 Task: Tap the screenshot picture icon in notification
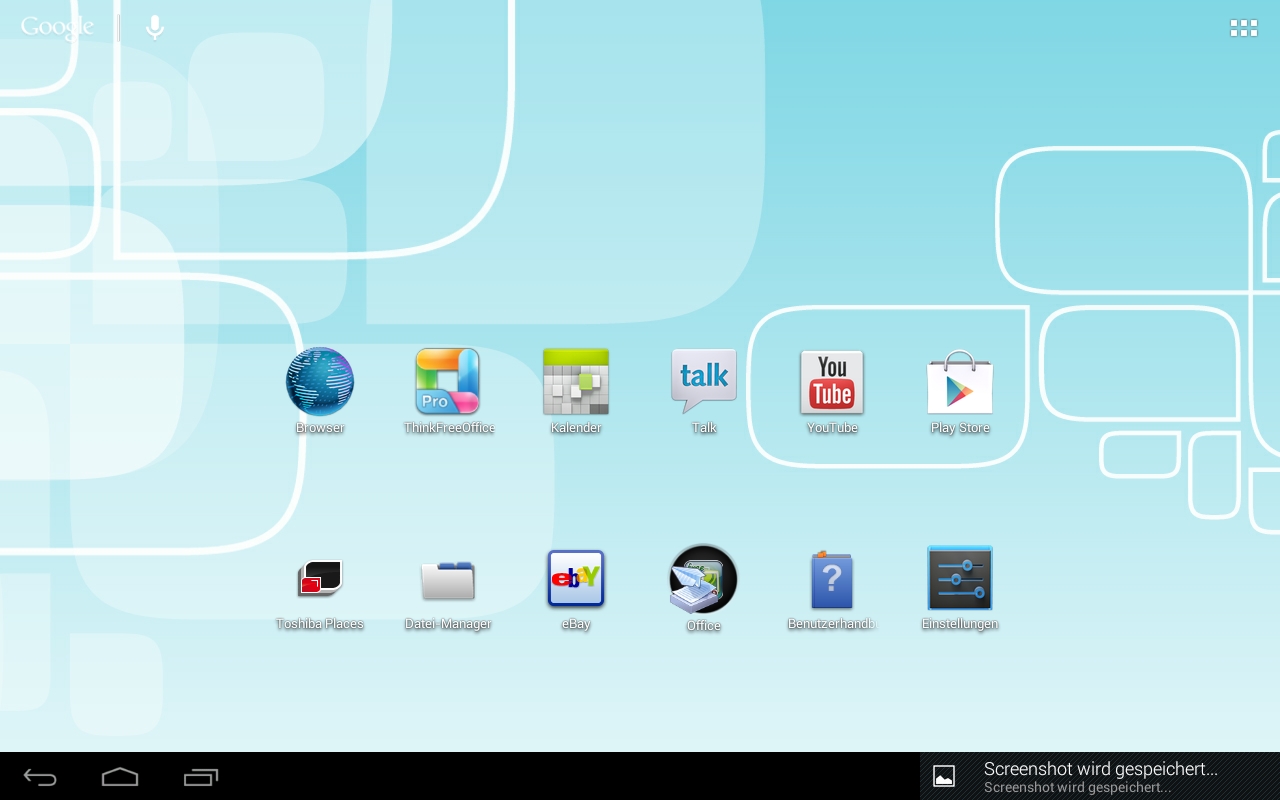944,776
